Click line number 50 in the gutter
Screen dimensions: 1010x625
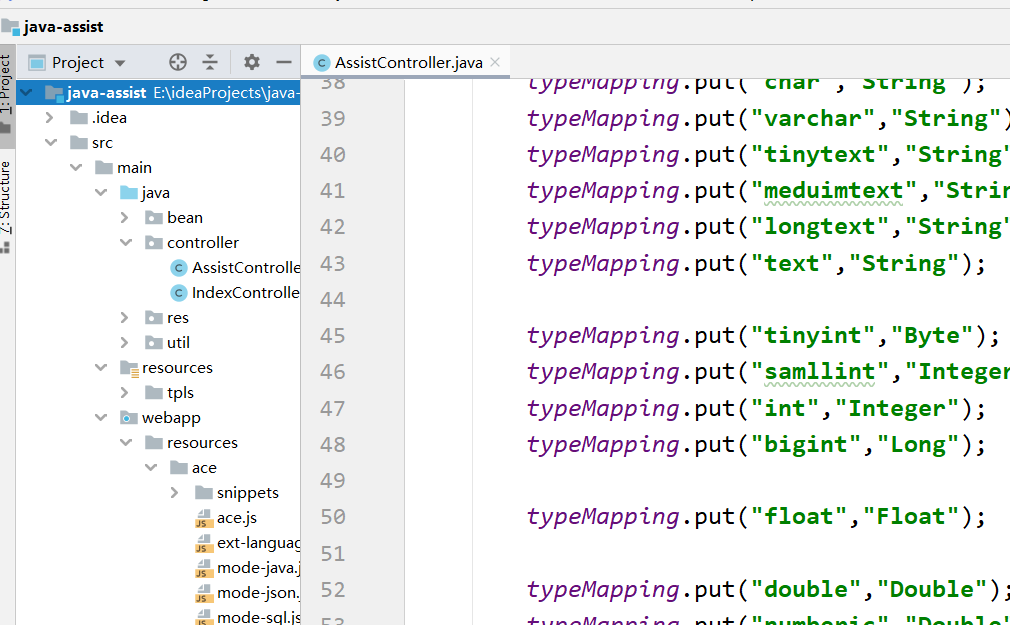coord(333,516)
